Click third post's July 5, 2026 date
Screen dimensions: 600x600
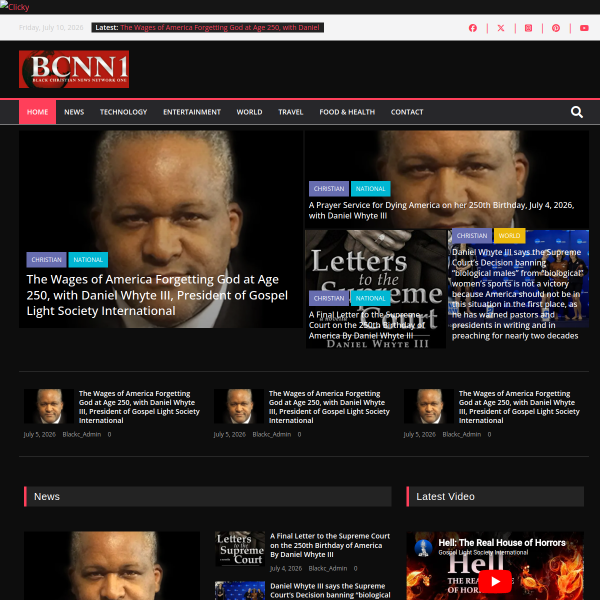(420, 434)
